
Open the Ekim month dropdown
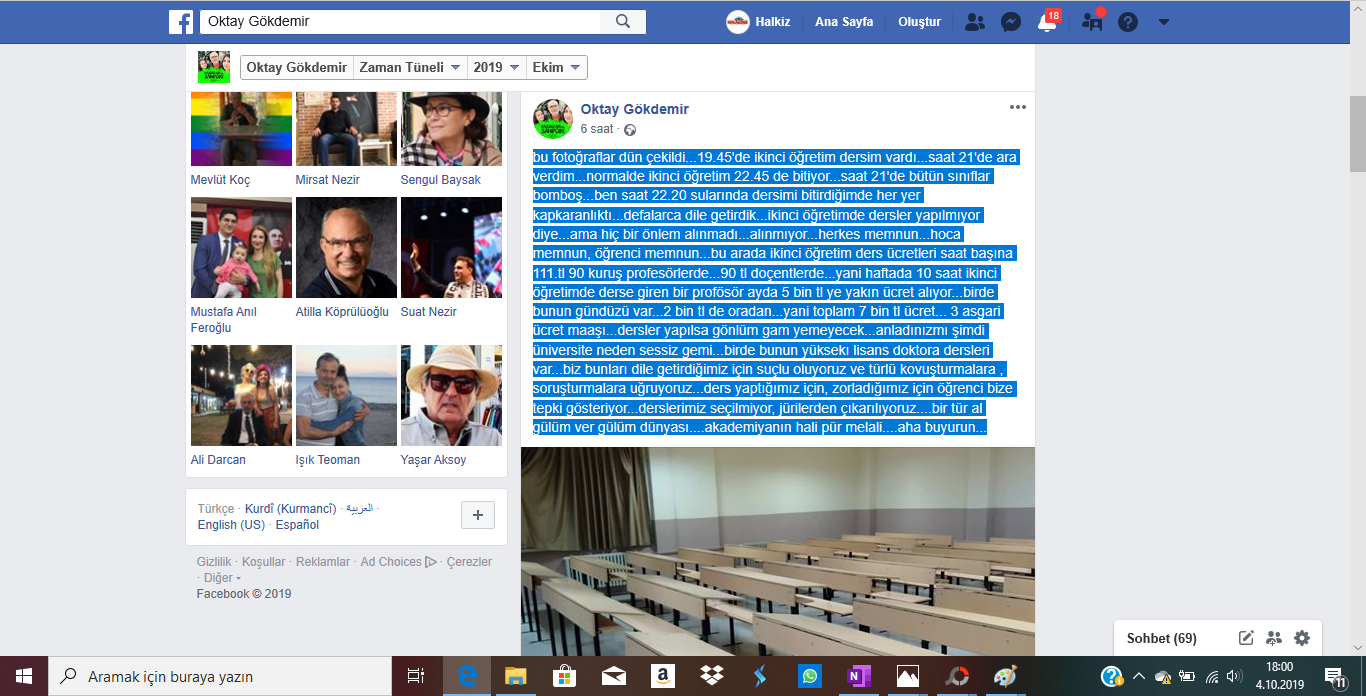557,67
